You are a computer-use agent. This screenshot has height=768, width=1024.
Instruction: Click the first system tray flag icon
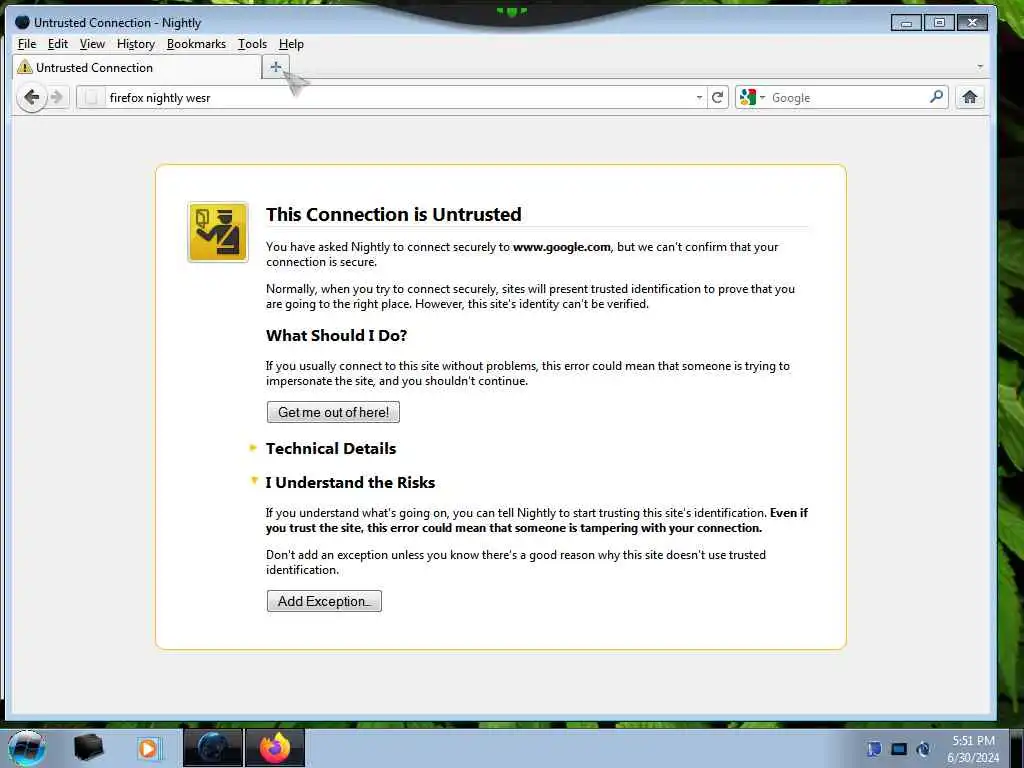pos(874,748)
